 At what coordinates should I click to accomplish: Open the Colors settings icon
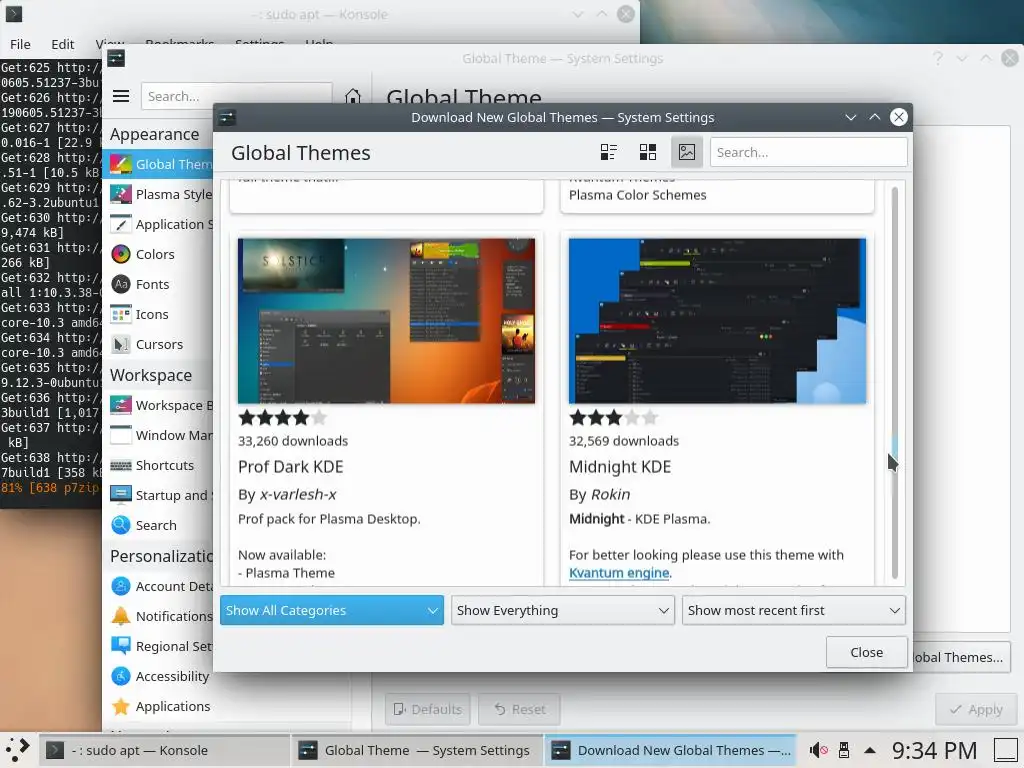point(121,254)
